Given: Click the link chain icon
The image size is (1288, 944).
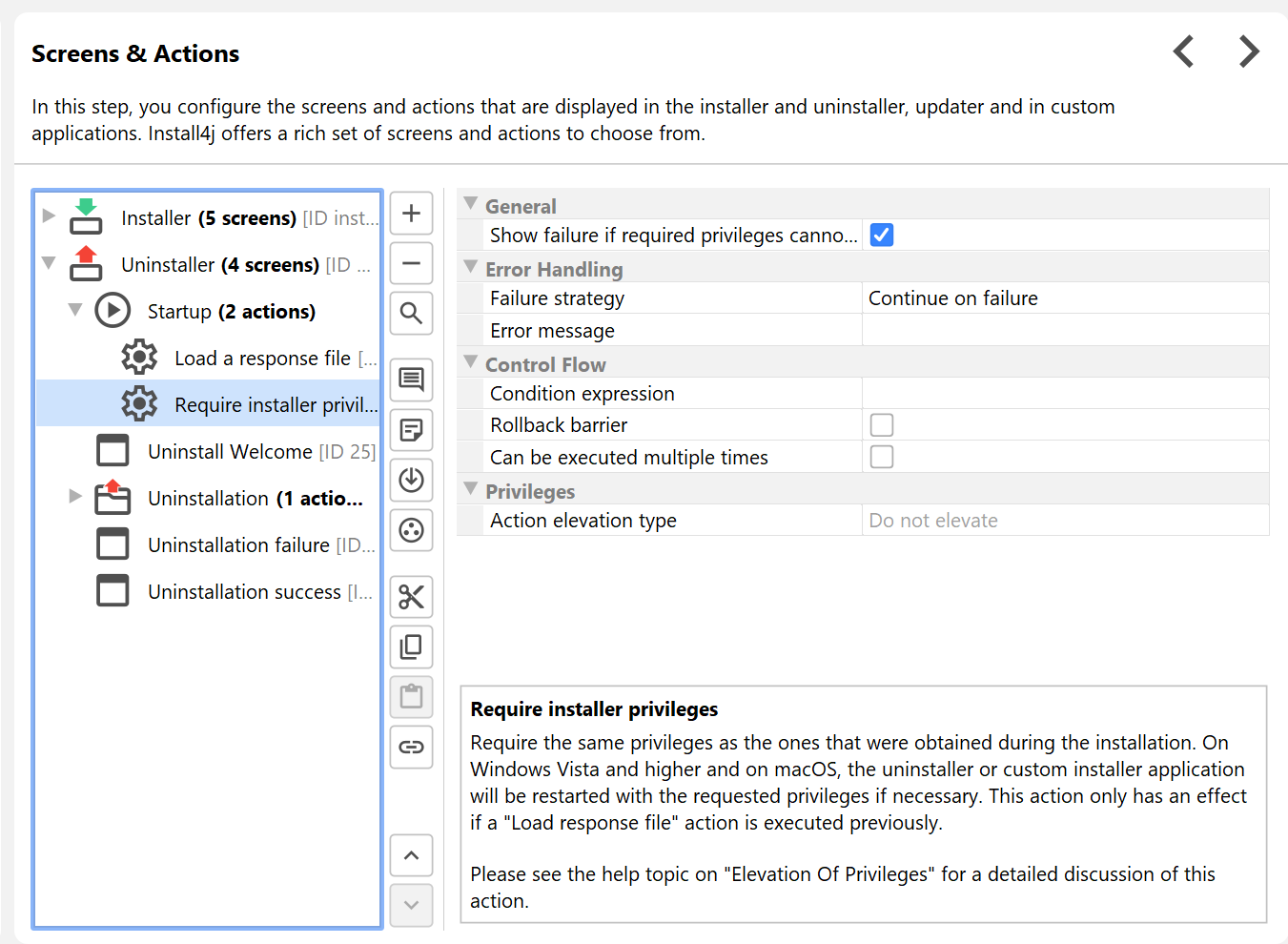Looking at the screenshot, I should [x=411, y=747].
